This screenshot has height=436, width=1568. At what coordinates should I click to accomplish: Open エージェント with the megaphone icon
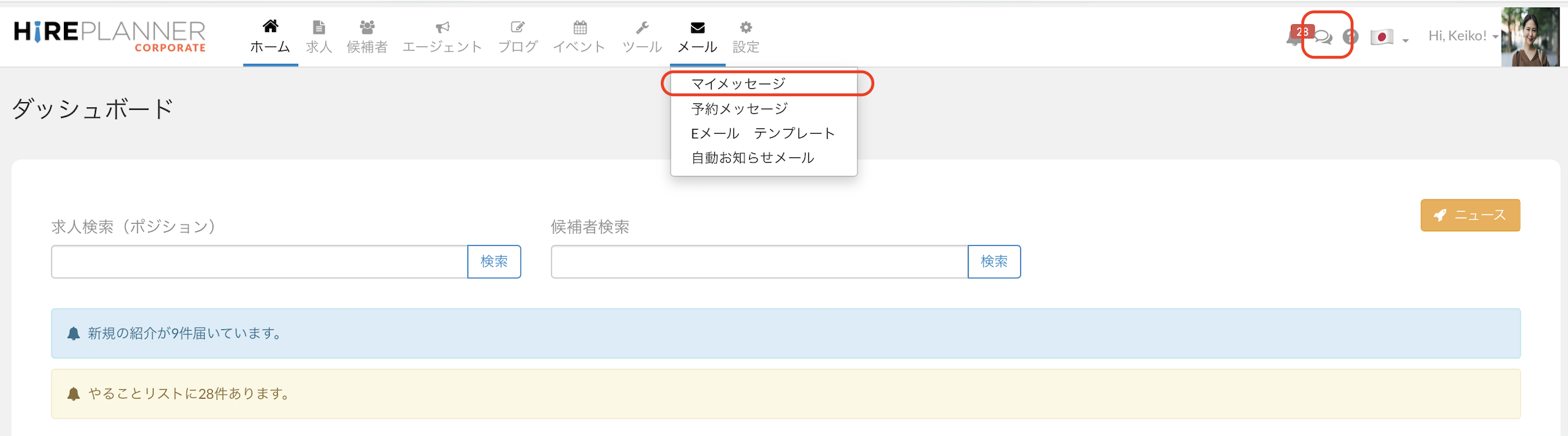coord(442,36)
